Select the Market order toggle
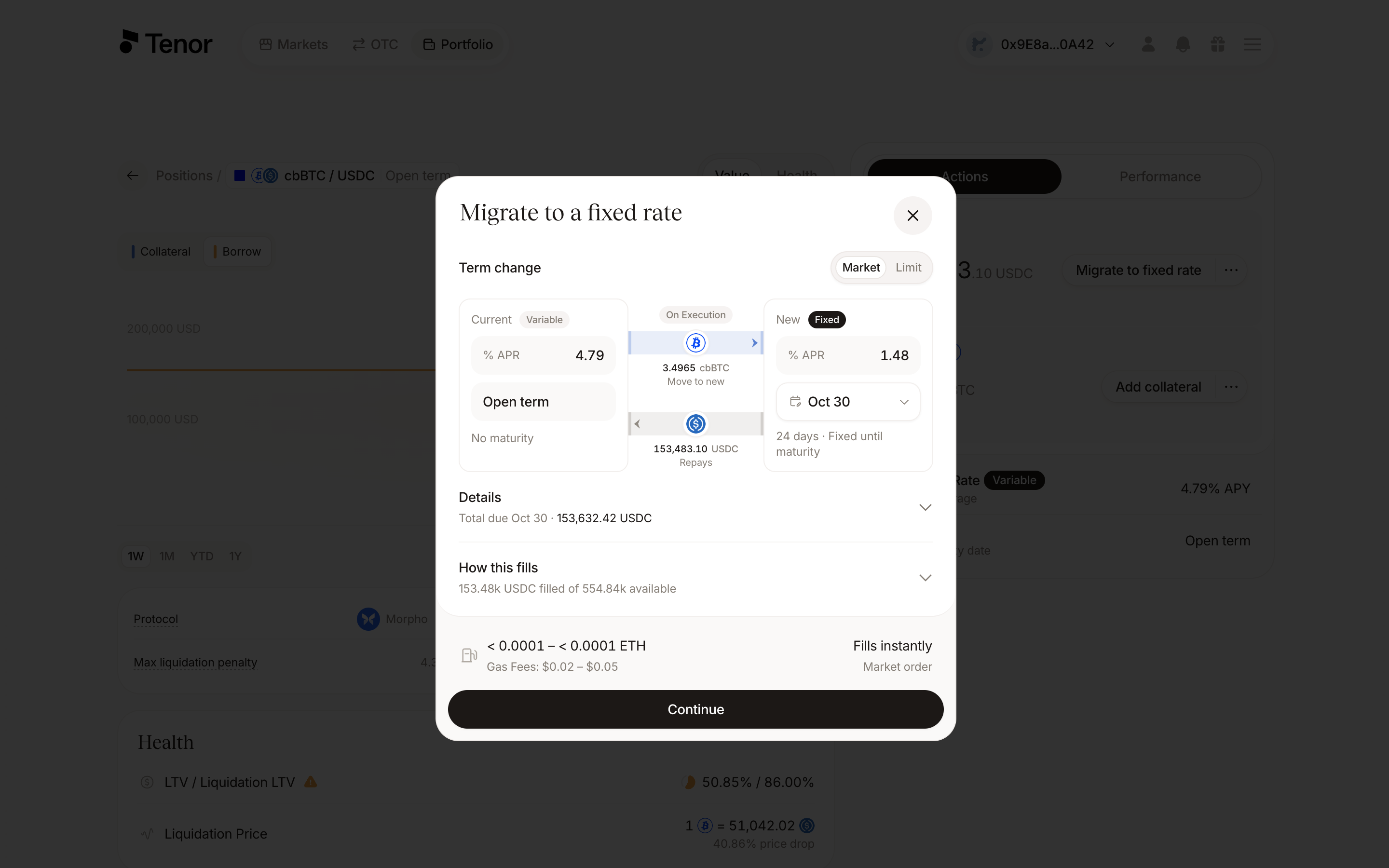This screenshot has height=868, width=1389. 860,268
